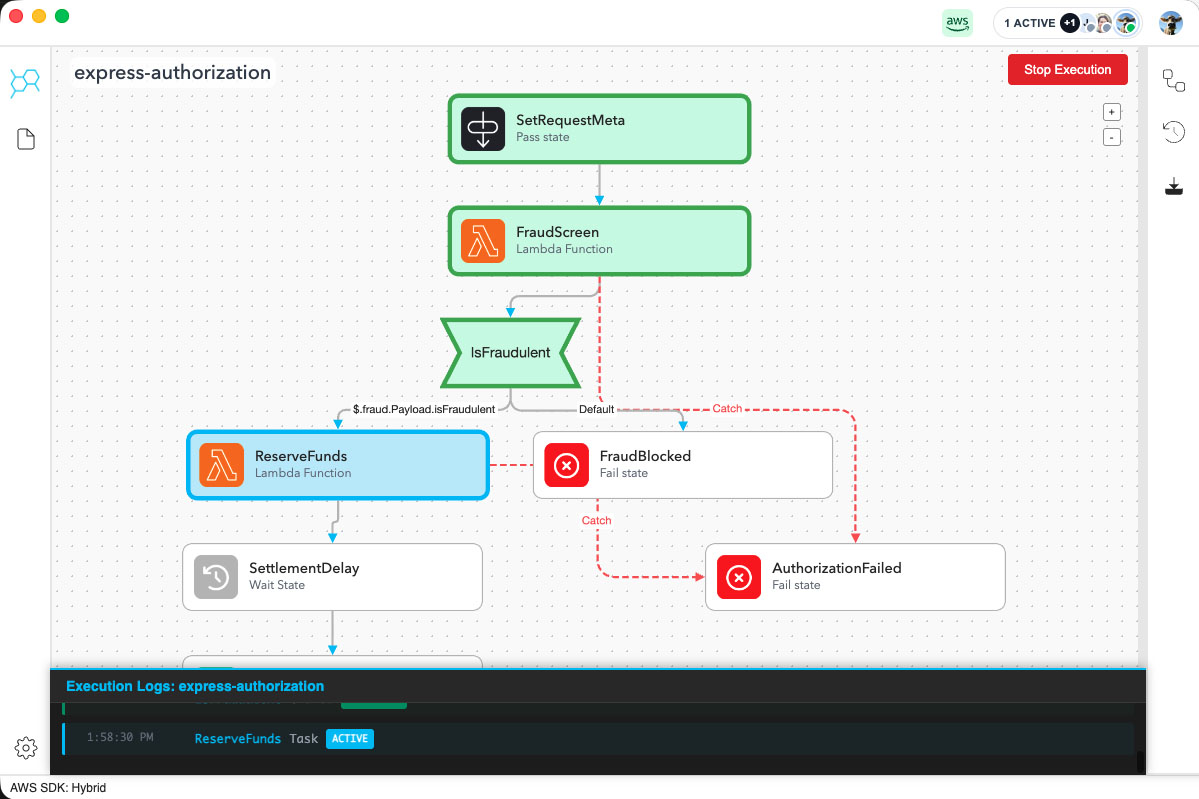
Task: Click the Default edge label
Action: [x=596, y=409]
